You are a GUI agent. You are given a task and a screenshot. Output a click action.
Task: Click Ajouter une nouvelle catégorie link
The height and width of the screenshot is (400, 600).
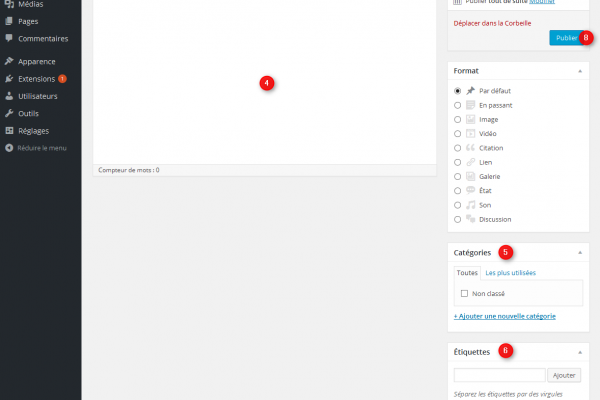point(504,316)
